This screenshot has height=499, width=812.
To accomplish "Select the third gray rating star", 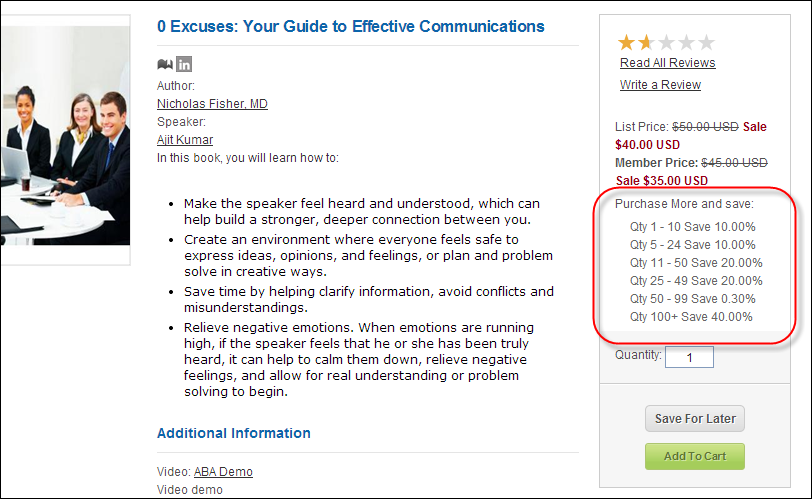I will (x=666, y=42).
